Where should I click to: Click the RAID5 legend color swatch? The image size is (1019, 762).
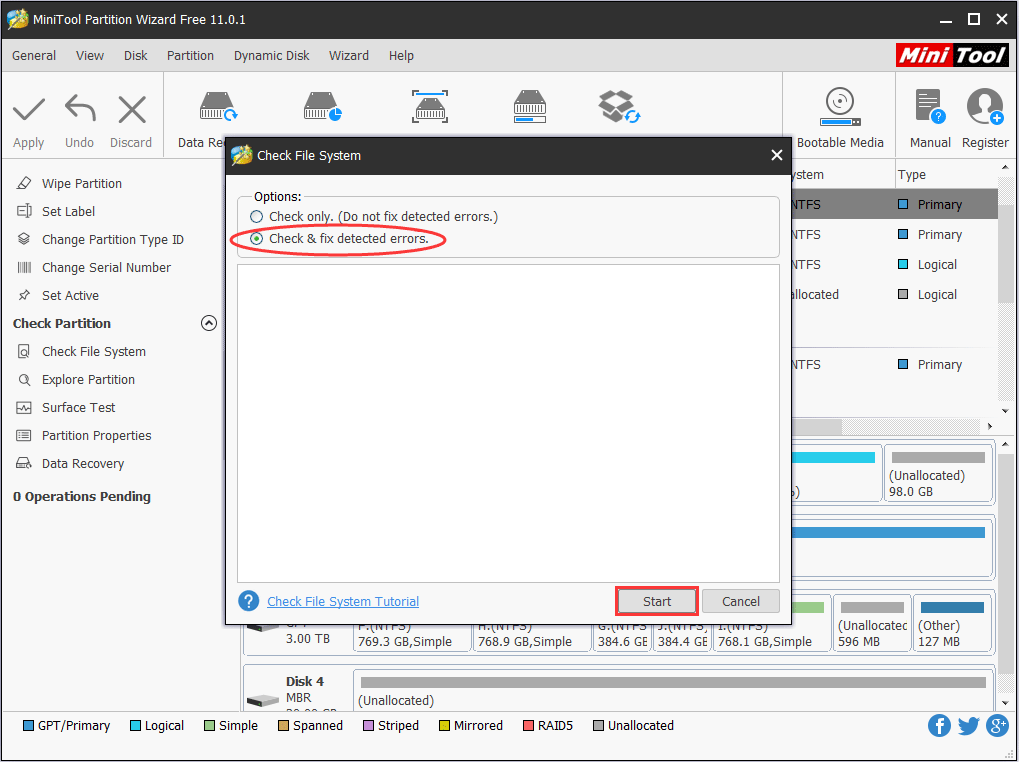click(x=528, y=726)
